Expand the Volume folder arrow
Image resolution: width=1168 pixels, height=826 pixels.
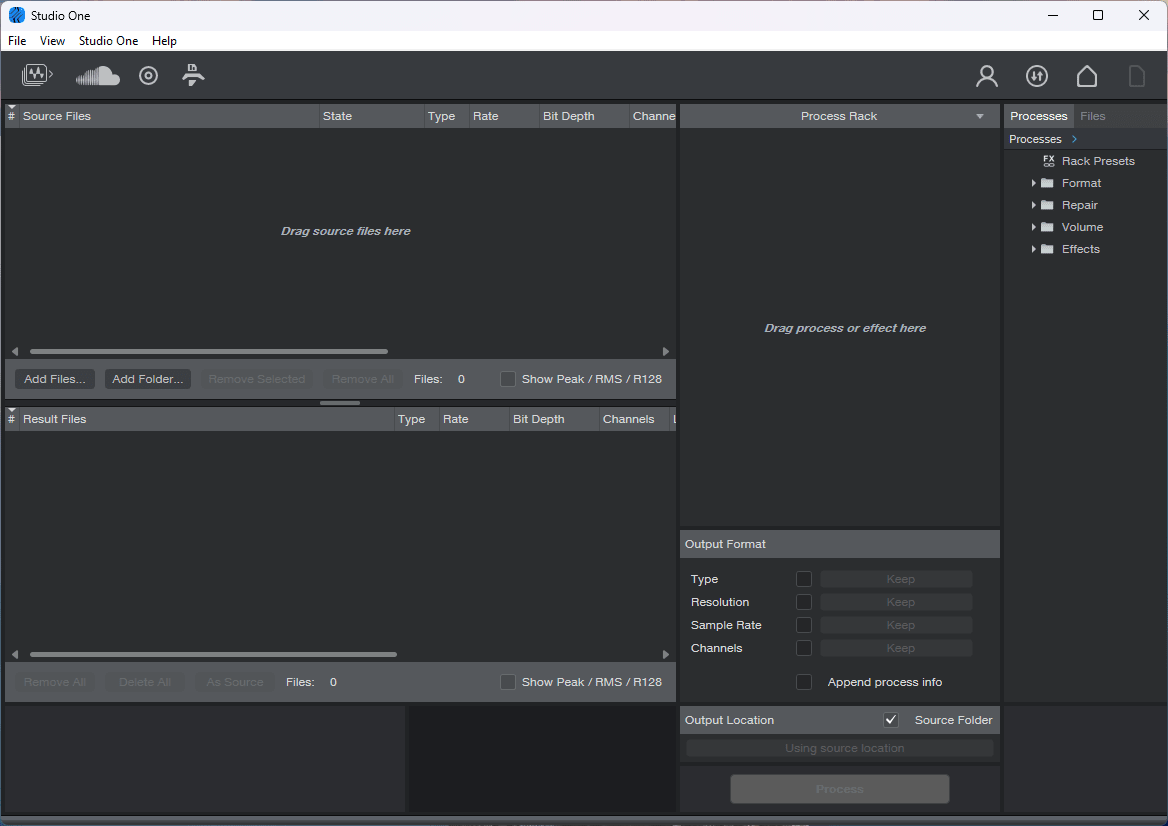1033,227
